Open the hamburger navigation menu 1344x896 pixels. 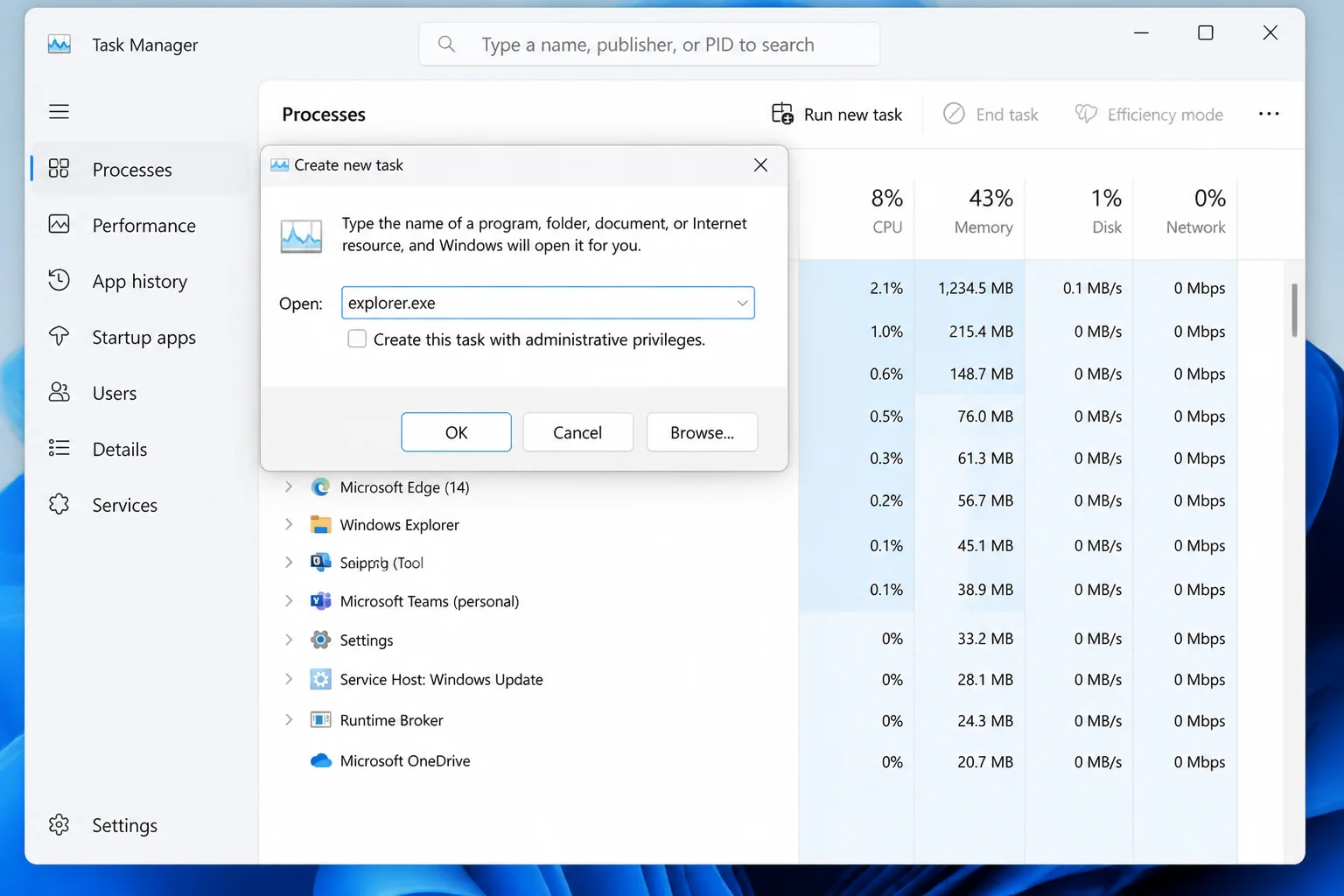coord(59,112)
